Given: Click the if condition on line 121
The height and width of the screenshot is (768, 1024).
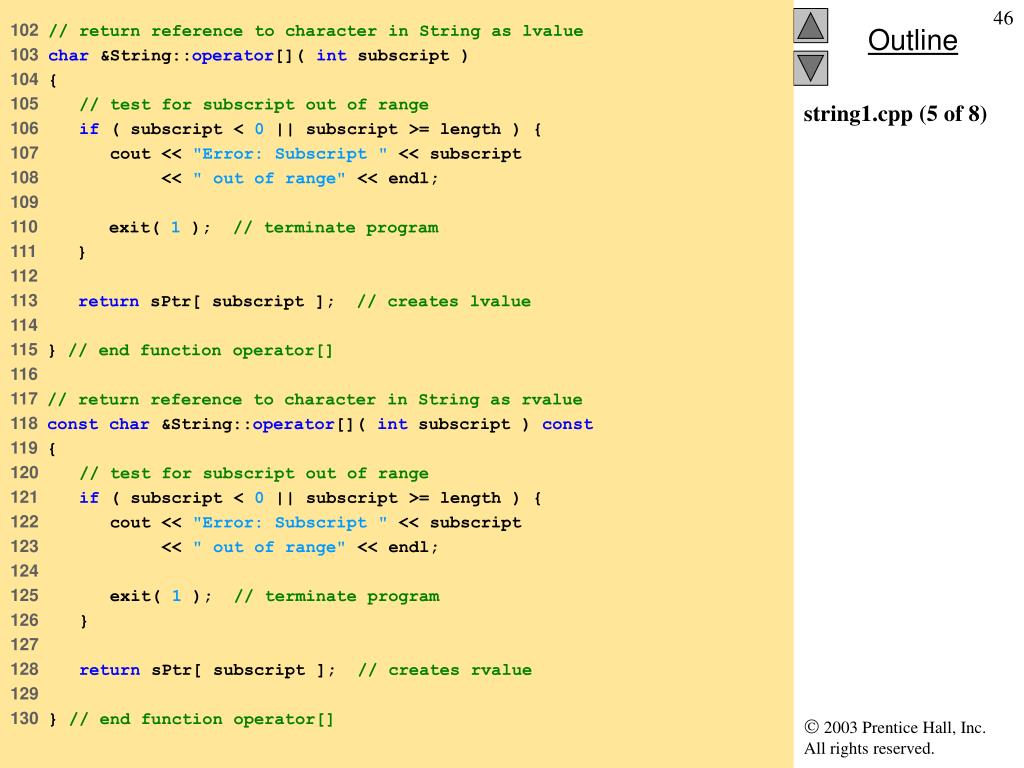Looking at the screenshot, I should point(310,498).
